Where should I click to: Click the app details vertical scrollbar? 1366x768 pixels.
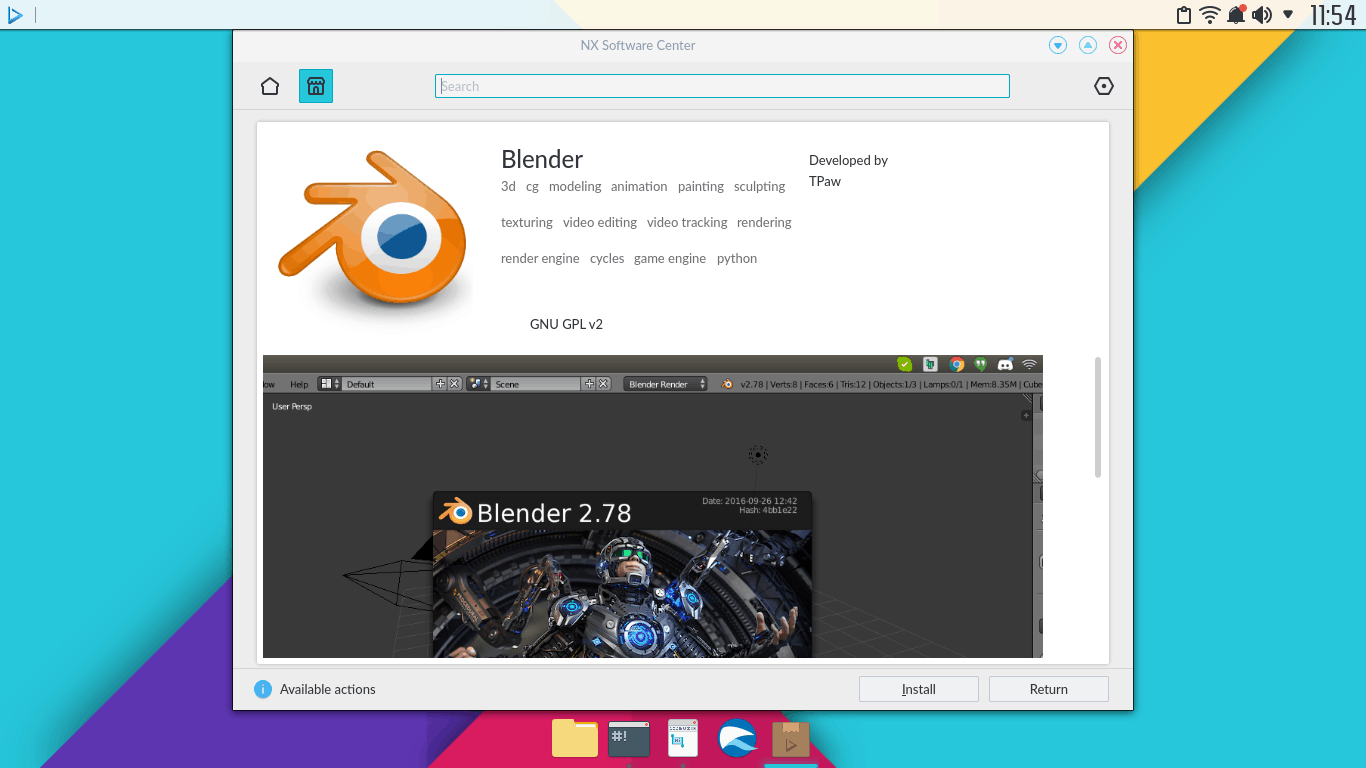1098,417
